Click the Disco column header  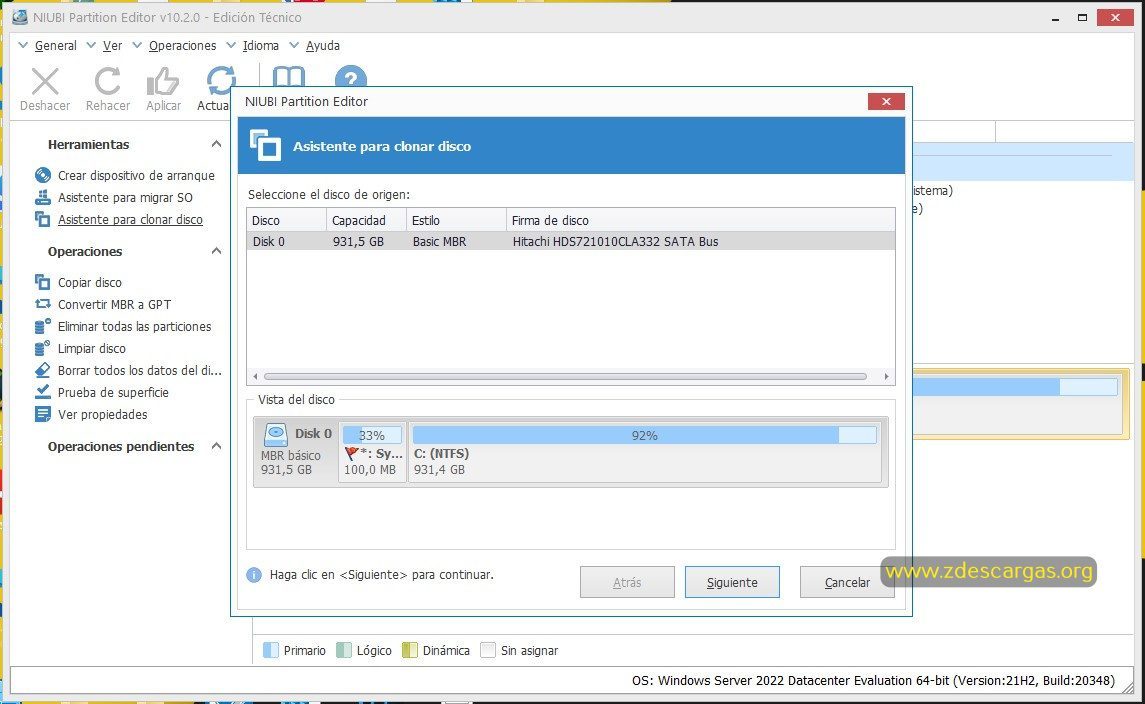[x=287, y=220]
